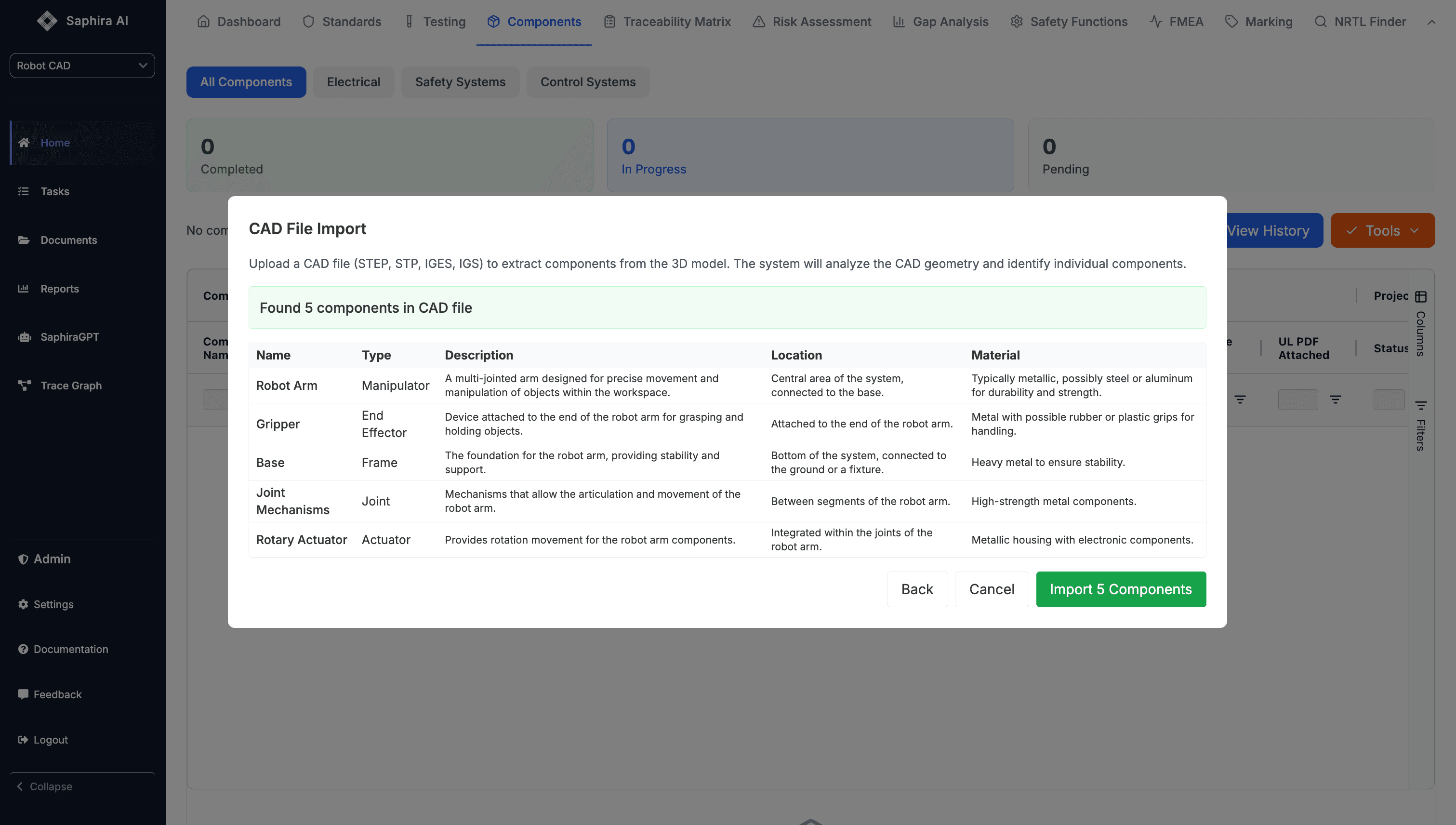Cancel the CAD File Import dialog

tap(991, 589)
